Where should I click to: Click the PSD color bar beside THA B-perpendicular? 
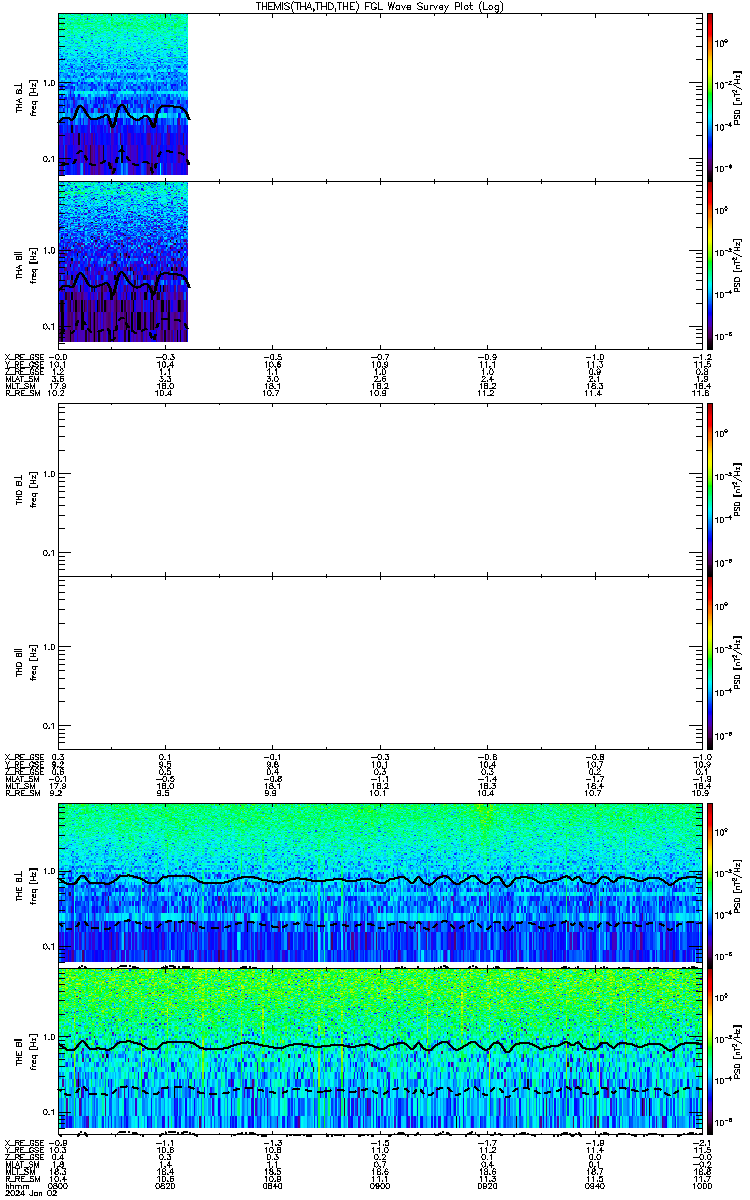pyautogui.click(x=710, y=95)
